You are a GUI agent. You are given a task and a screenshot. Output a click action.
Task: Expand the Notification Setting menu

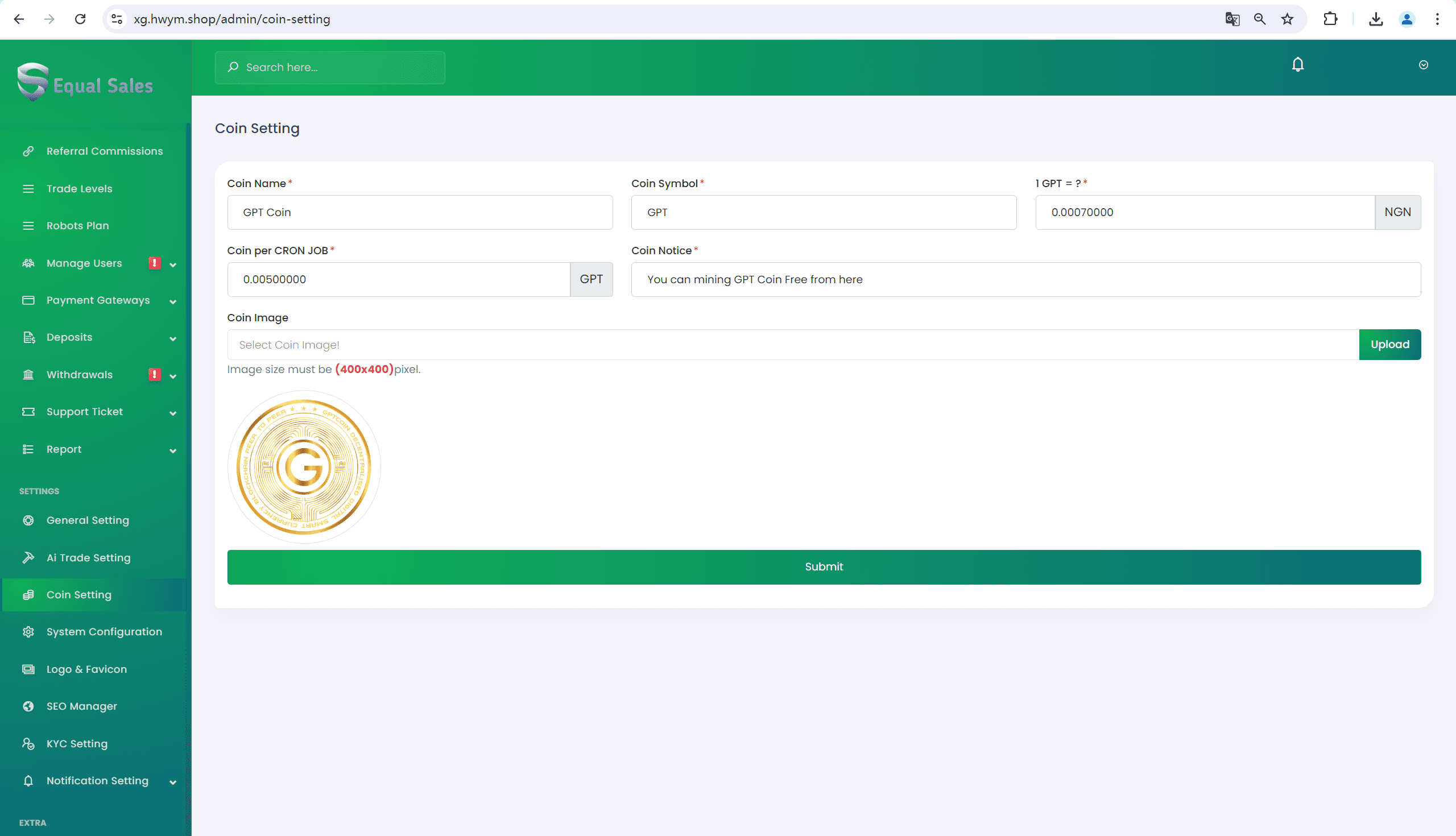click(x=98, y=781)
